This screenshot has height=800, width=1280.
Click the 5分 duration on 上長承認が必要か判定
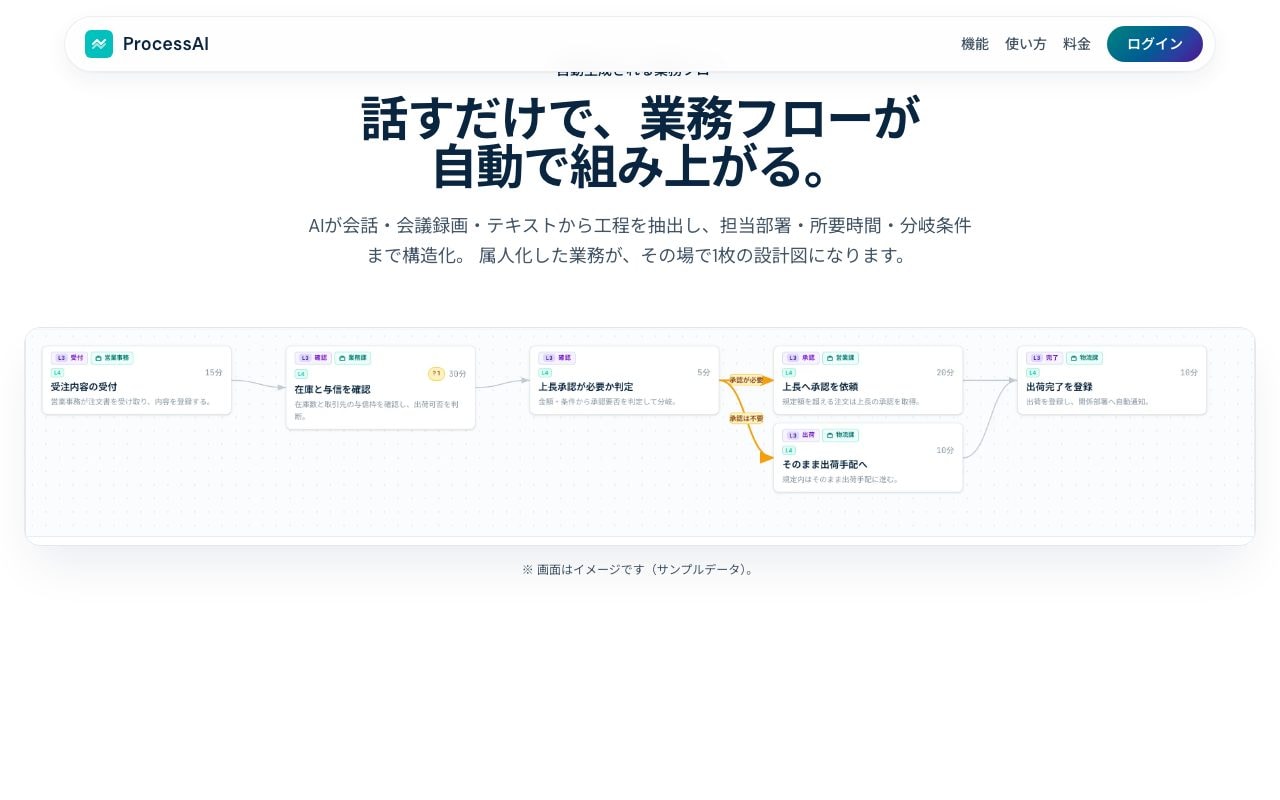point(704,372)
